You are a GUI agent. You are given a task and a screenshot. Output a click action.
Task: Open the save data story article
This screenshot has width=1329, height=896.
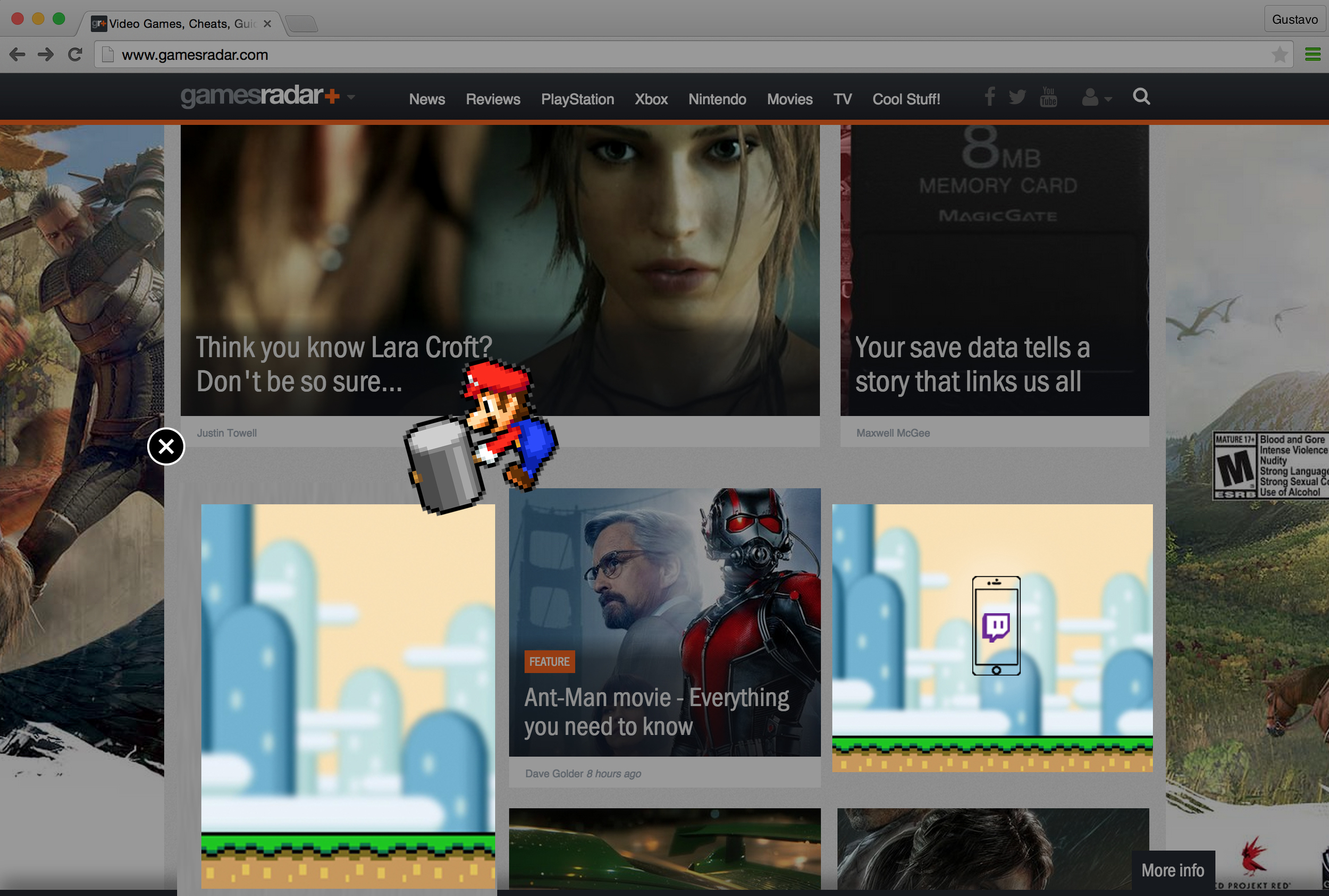pos(972,364)
